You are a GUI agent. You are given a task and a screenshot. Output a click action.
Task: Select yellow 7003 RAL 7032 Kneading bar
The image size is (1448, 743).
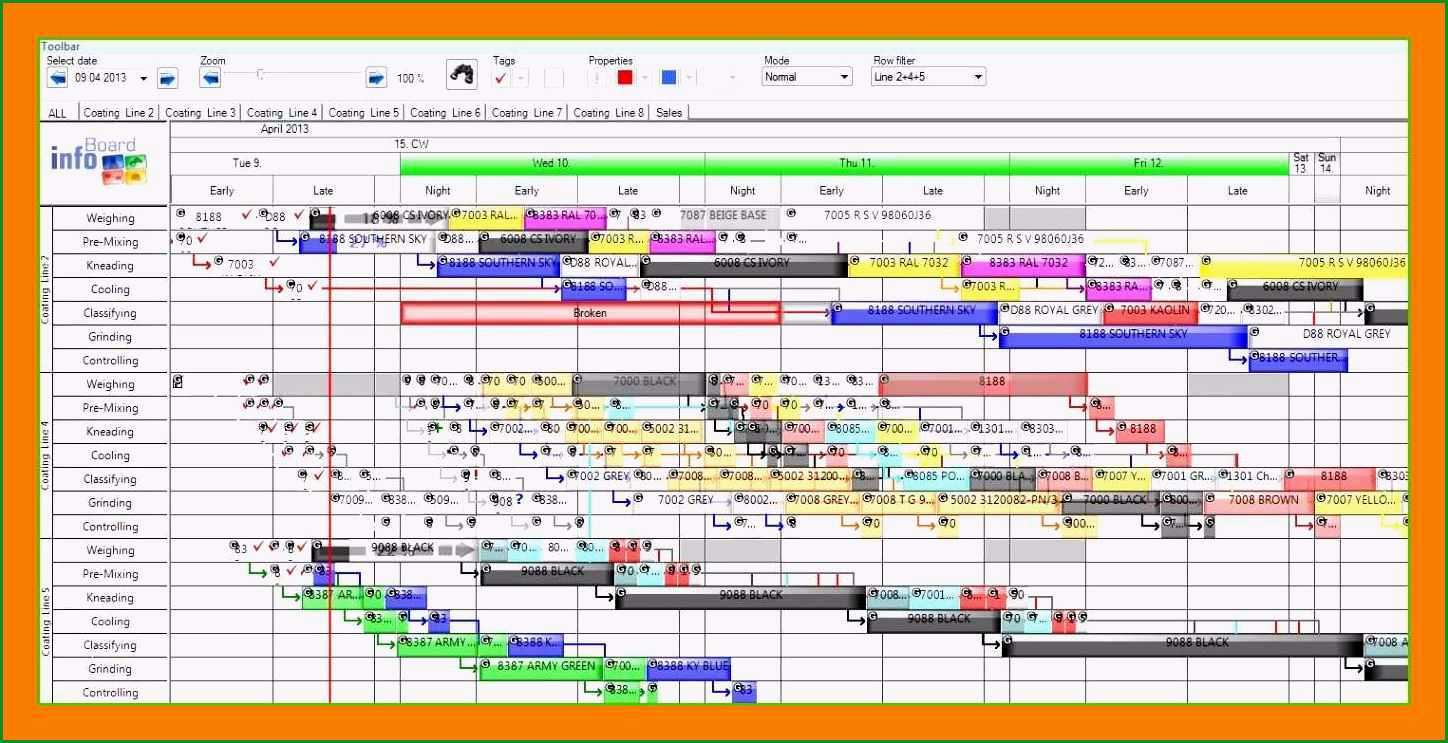(905, 264)
